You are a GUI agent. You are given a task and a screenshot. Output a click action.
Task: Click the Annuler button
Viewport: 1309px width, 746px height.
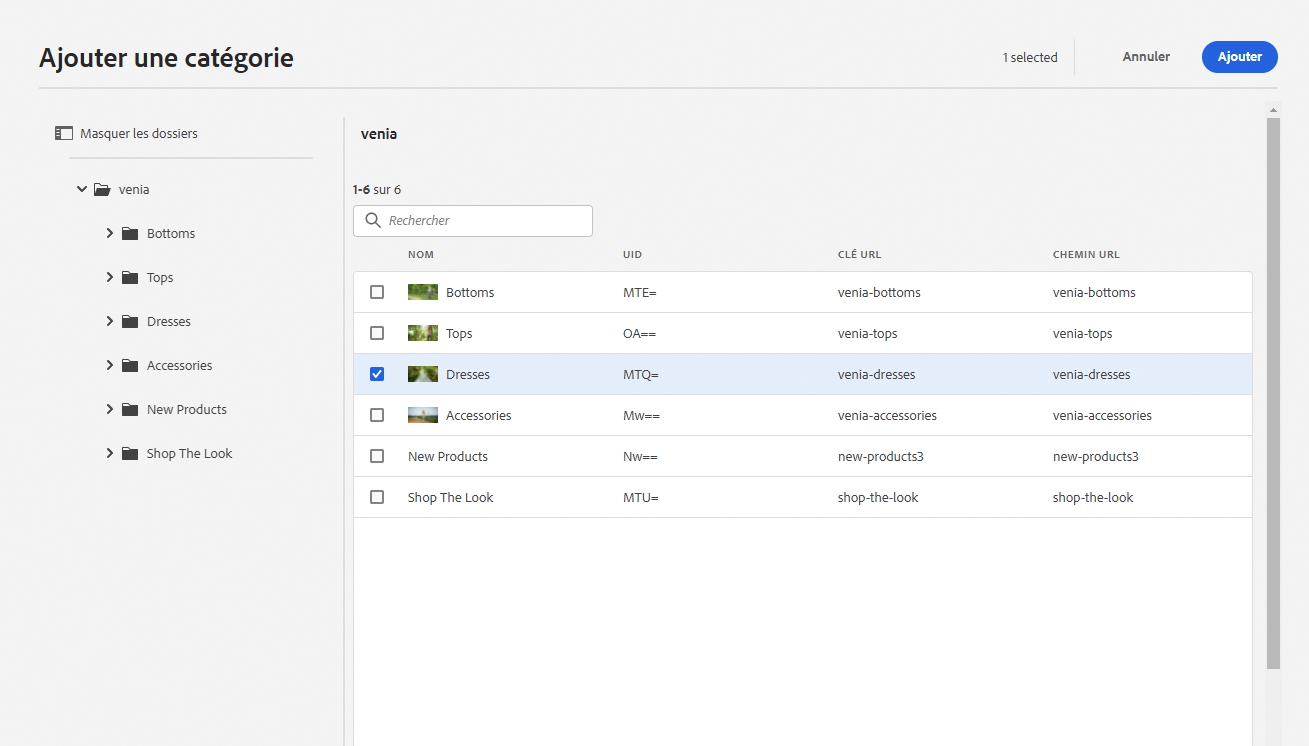click(1146, 57)
